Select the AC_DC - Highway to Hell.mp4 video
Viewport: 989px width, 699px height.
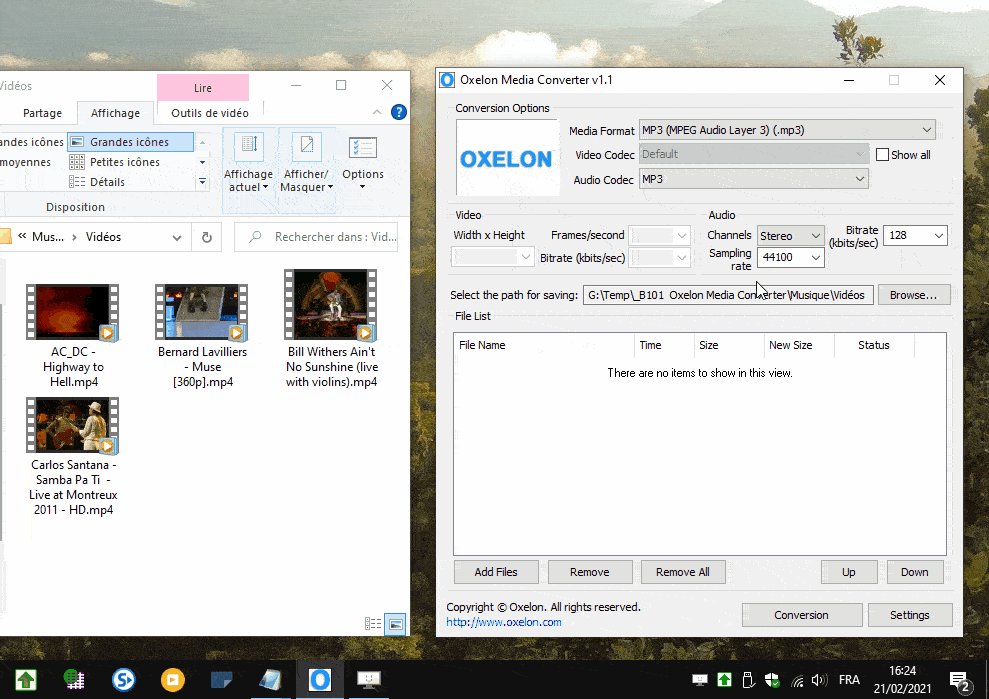coord(73,336)
